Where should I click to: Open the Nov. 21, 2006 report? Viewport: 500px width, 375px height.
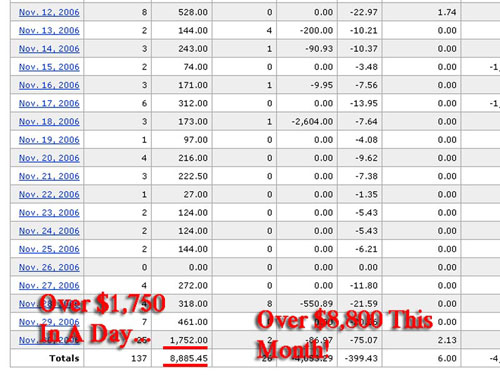(49, 176)
